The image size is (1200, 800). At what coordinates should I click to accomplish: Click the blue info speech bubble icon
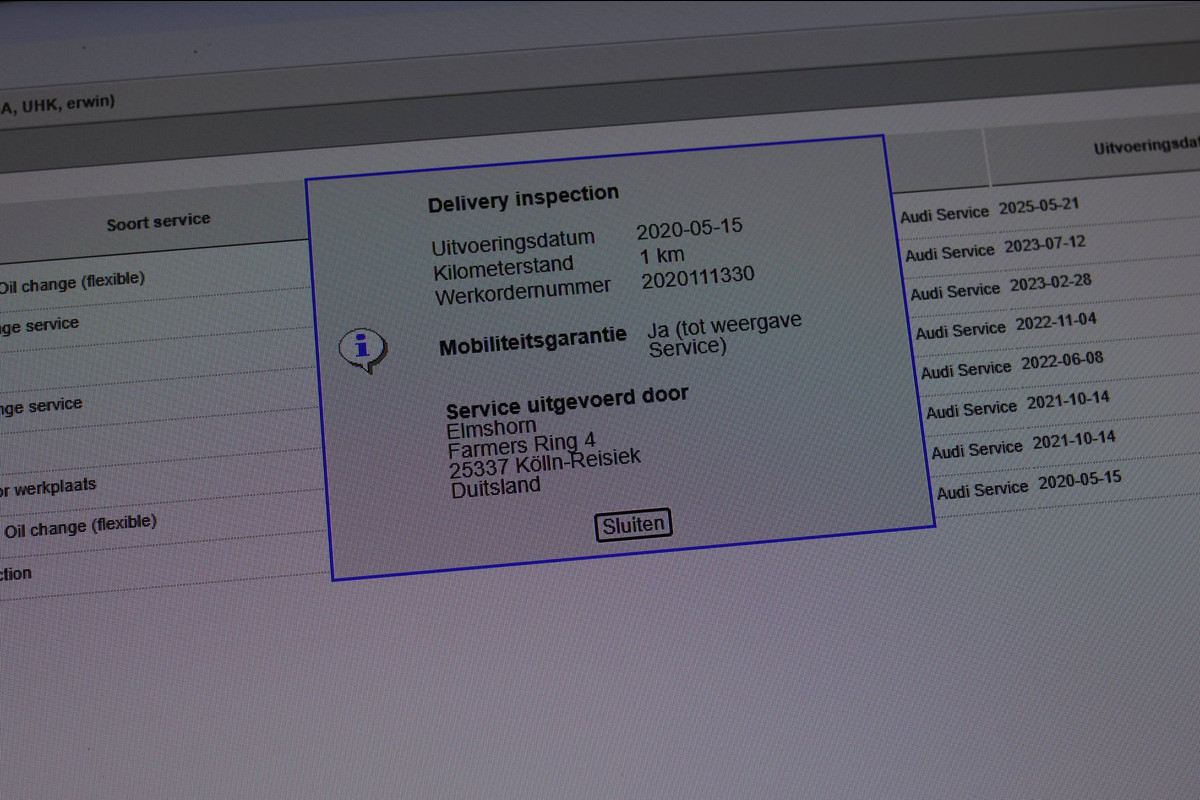point(362,349)
